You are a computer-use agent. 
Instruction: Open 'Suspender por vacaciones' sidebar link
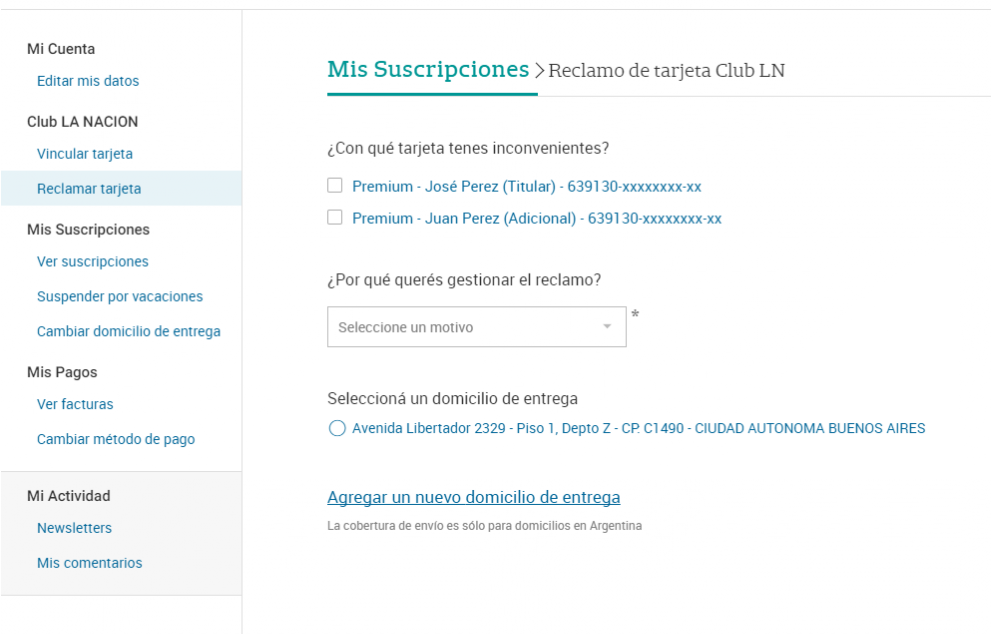pyautogui.click(x=119, y=296)
